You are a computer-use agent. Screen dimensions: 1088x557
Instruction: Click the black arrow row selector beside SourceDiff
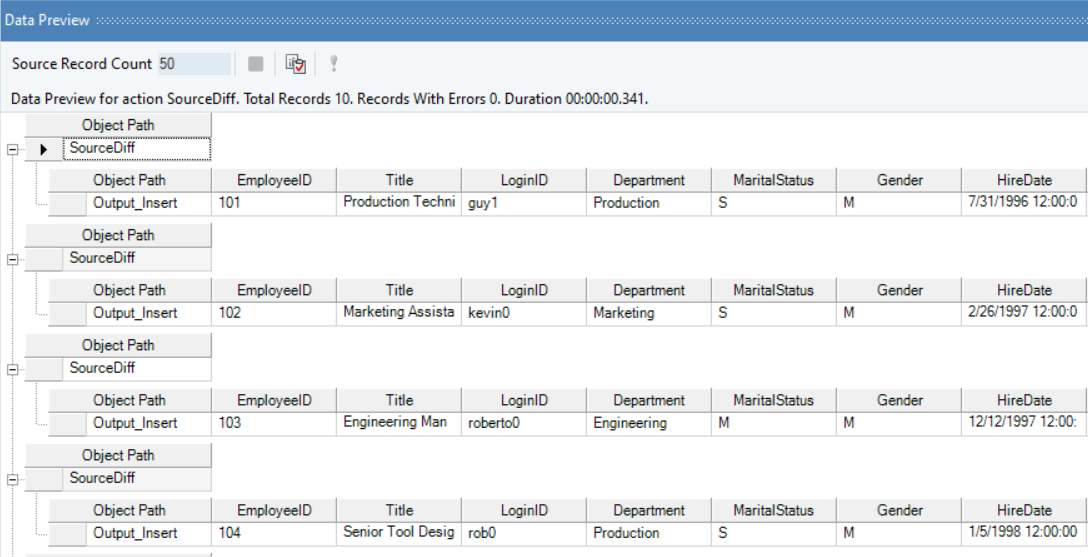click(x=44, y=149)
